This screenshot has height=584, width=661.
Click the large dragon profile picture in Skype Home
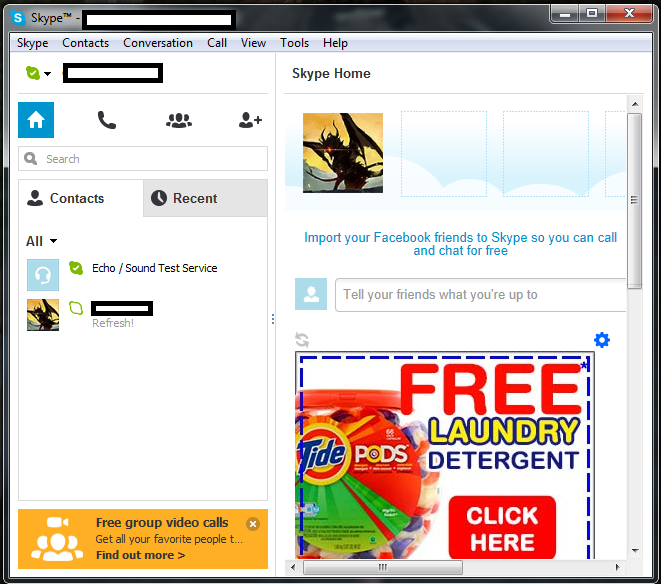pyautogui.click(x=343, y=153)
